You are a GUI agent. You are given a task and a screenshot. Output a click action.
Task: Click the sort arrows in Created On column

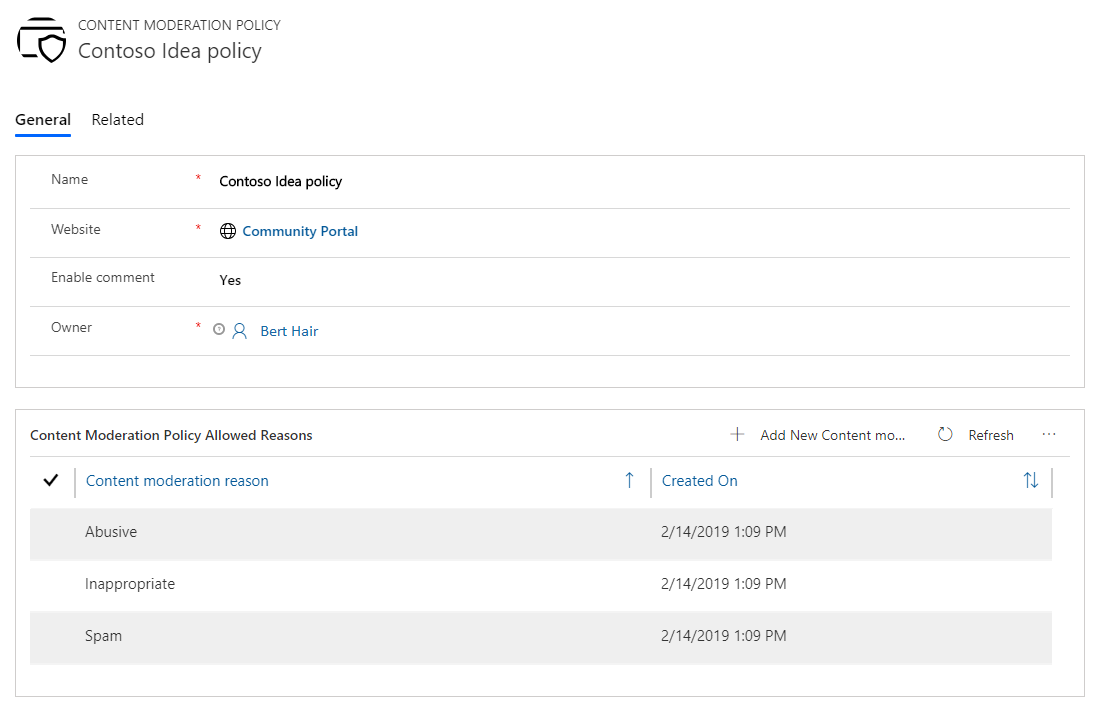pyautogui.click(x=1031, y=480)
